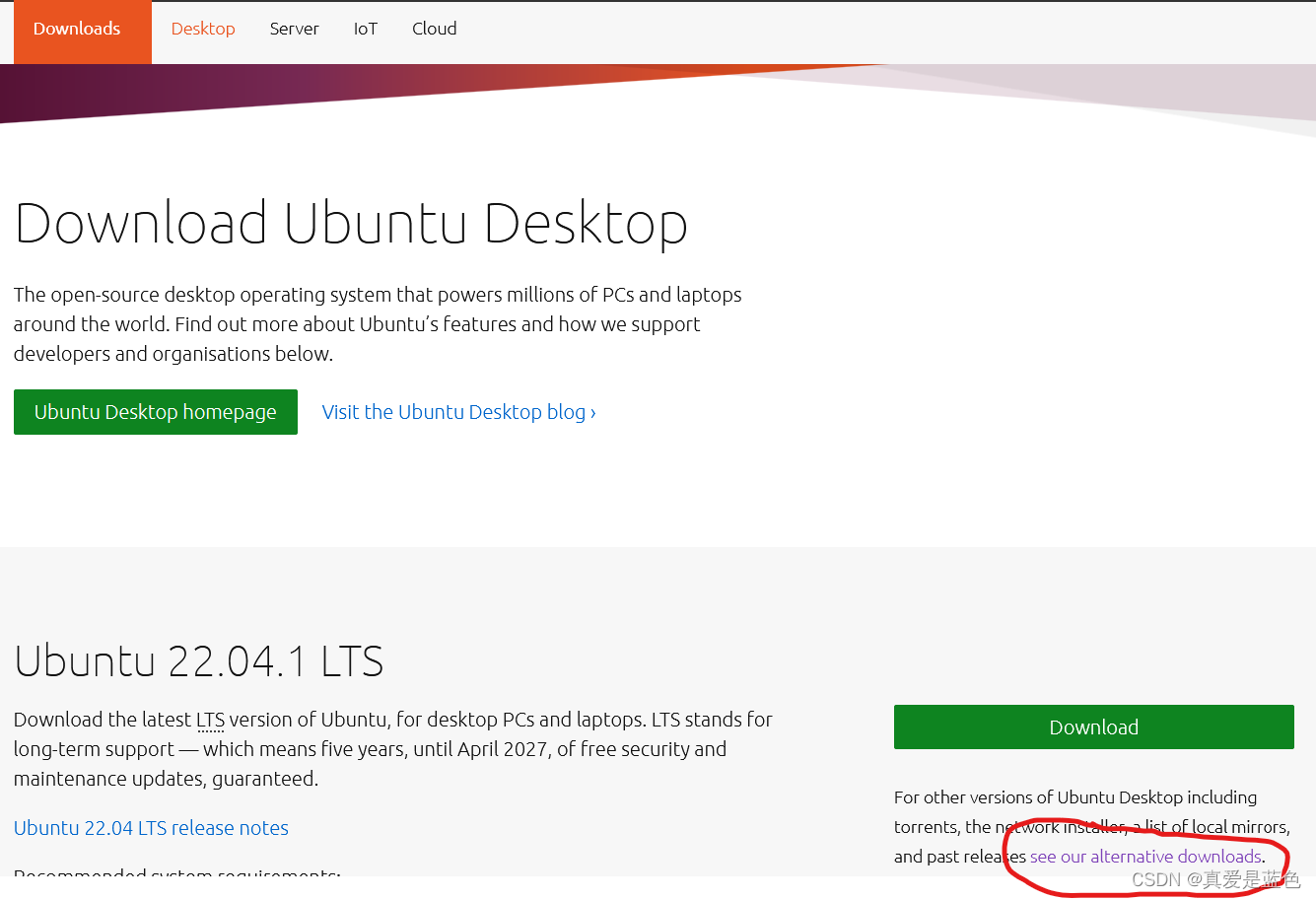Open Ubuntu 22.04 LTS release notes

point(151,828)
